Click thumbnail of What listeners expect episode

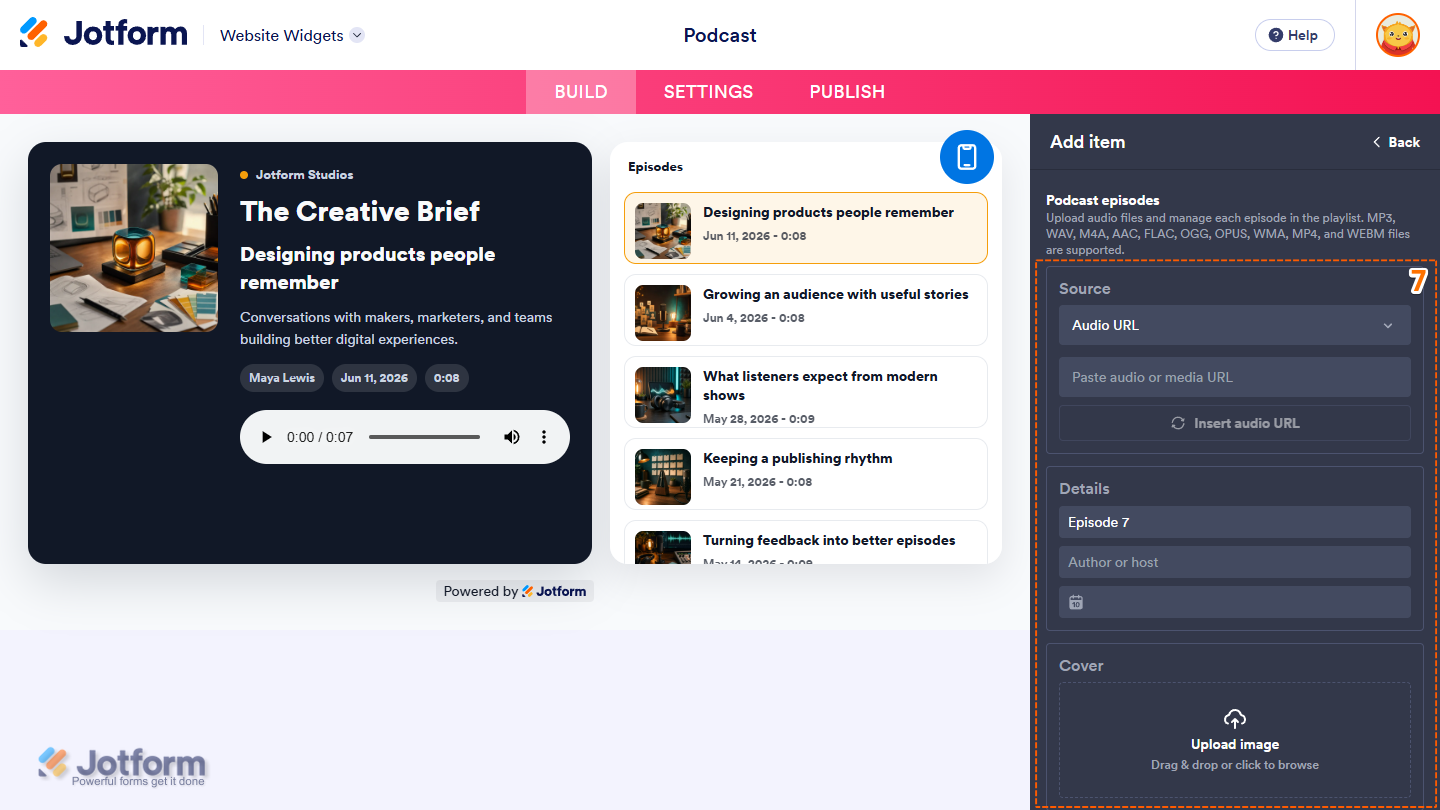[663, 395]
